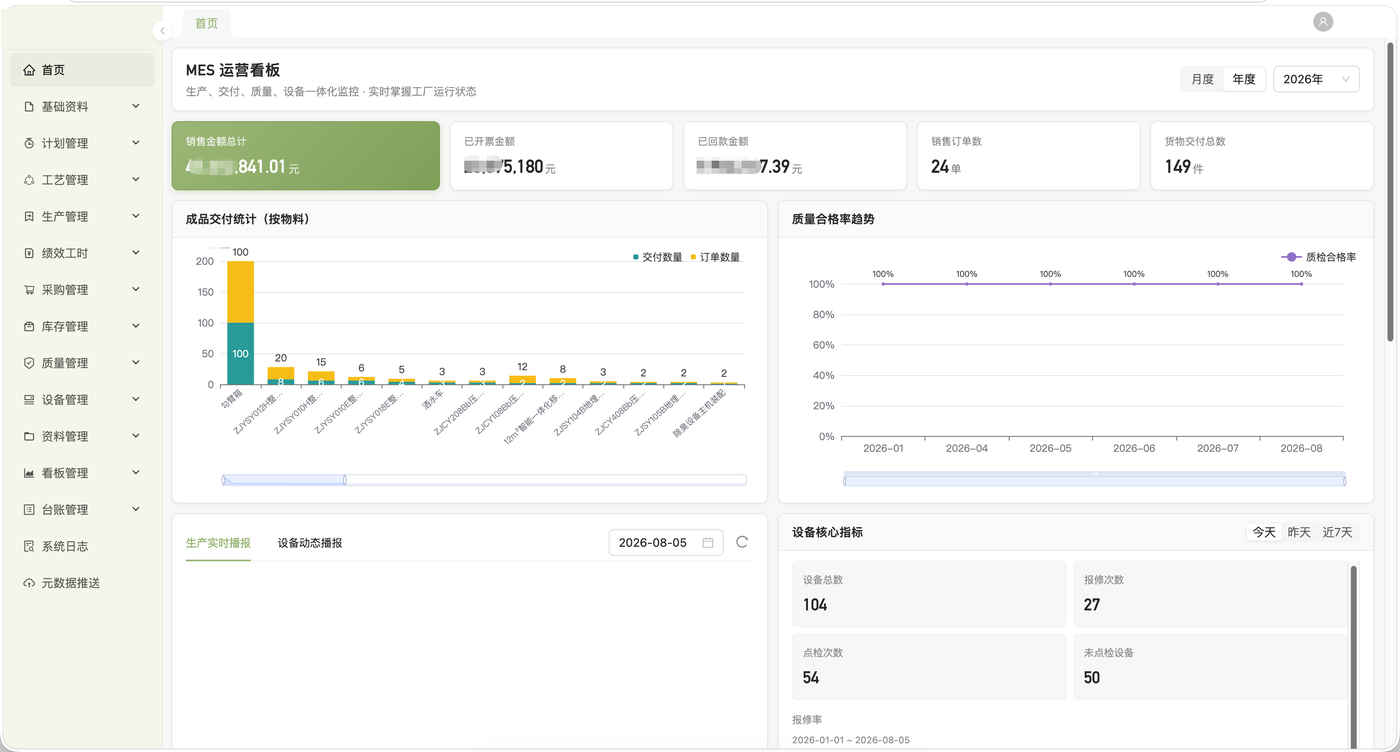This screenshot has width=1400, height=752.
Task: Click the 基础资料 file icon
Action: (x=29, y=107)
